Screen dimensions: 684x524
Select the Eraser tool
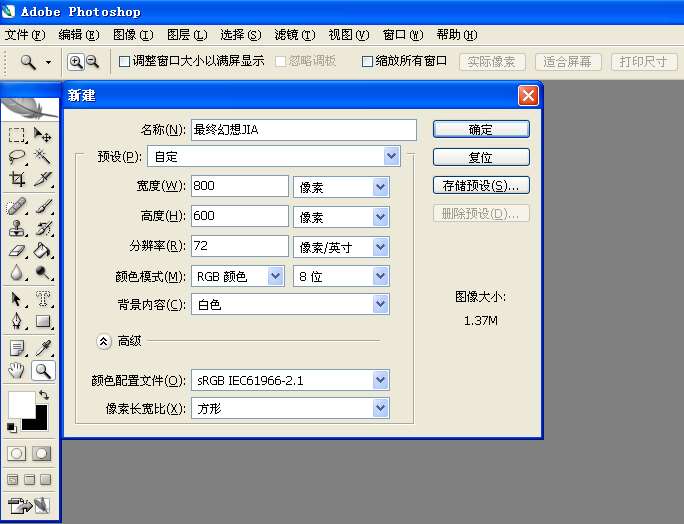pos(17,250)
